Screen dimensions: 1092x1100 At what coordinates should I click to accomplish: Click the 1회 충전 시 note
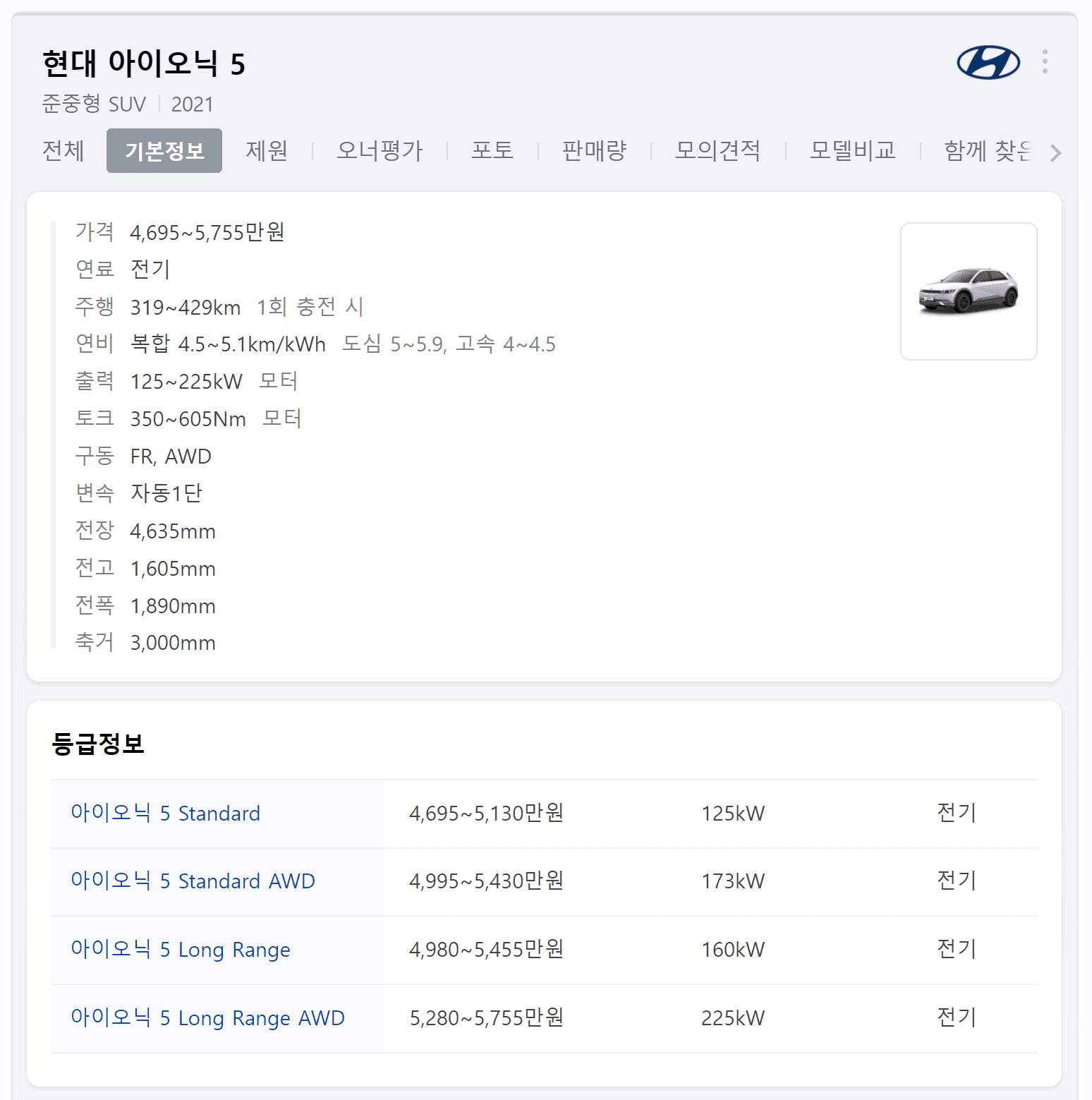tap(310, 307)
